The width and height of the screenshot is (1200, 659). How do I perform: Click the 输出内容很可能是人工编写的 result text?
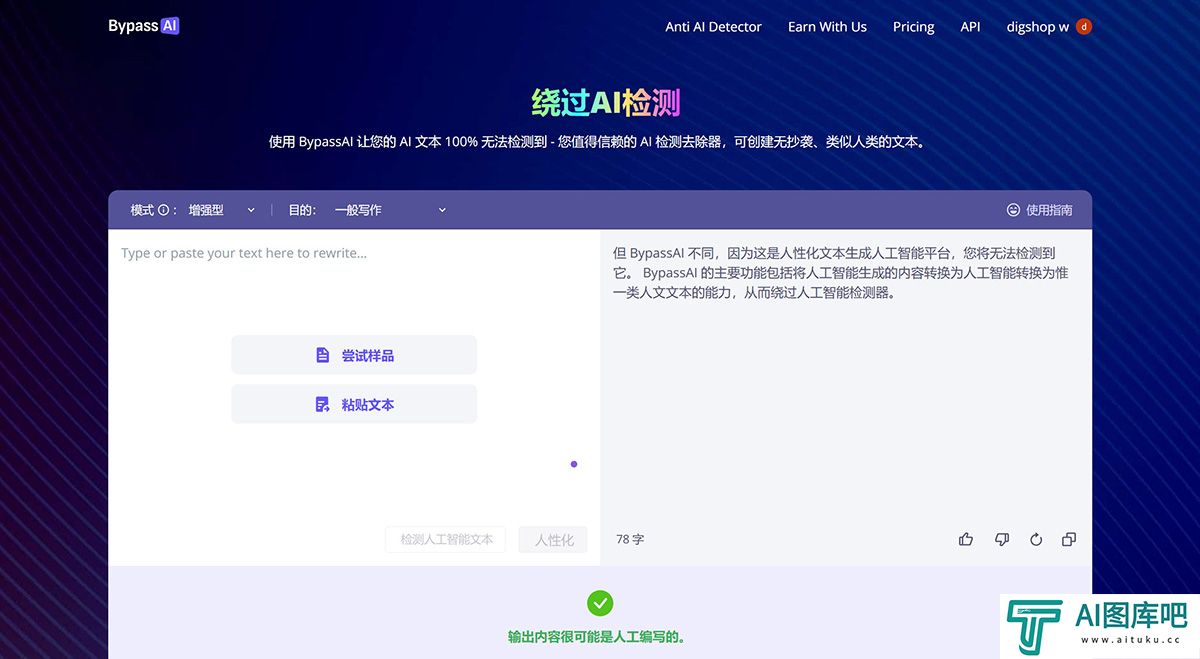[x=600, y=637]
